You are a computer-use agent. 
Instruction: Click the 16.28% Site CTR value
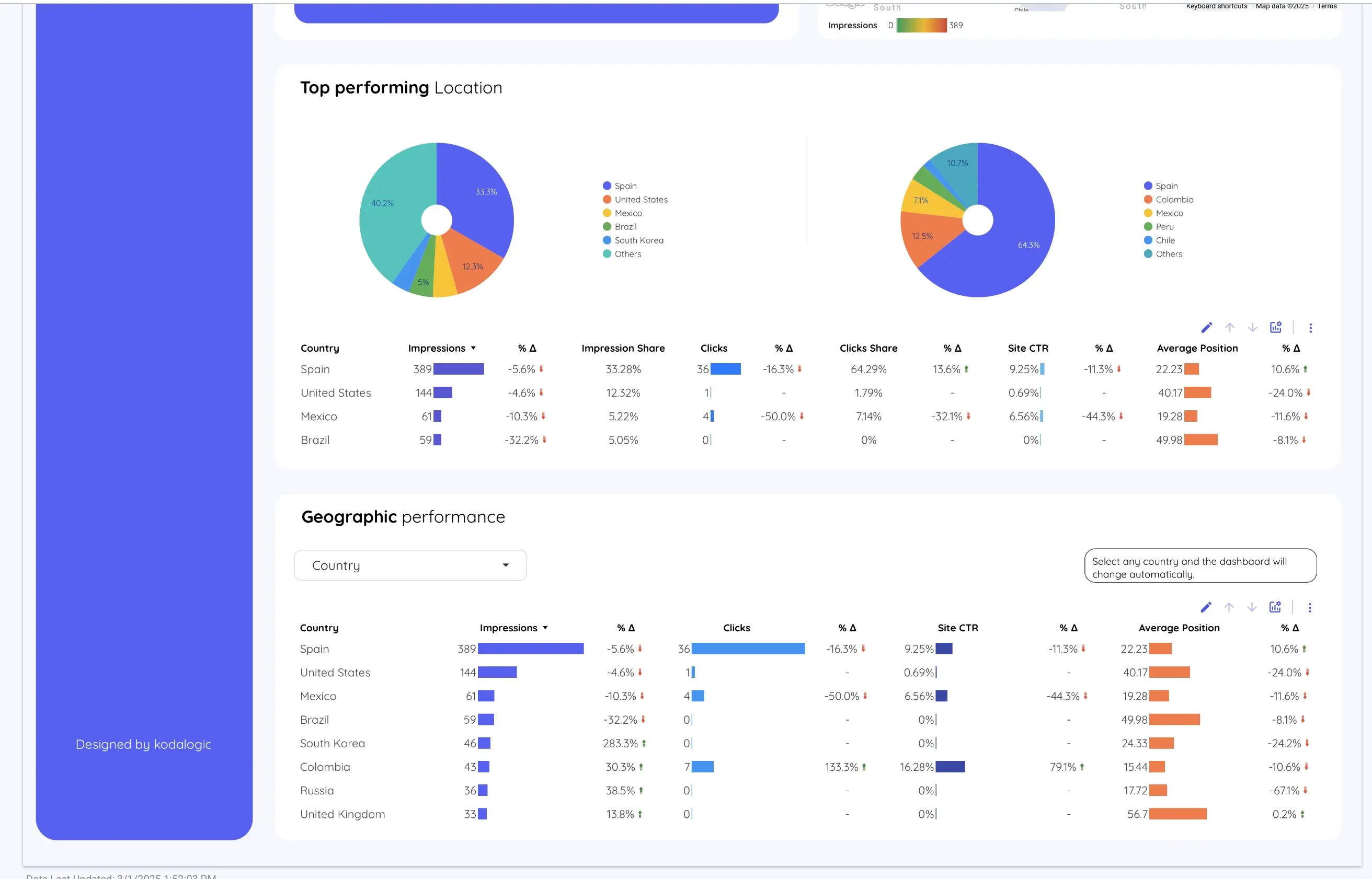pos(917,767)
